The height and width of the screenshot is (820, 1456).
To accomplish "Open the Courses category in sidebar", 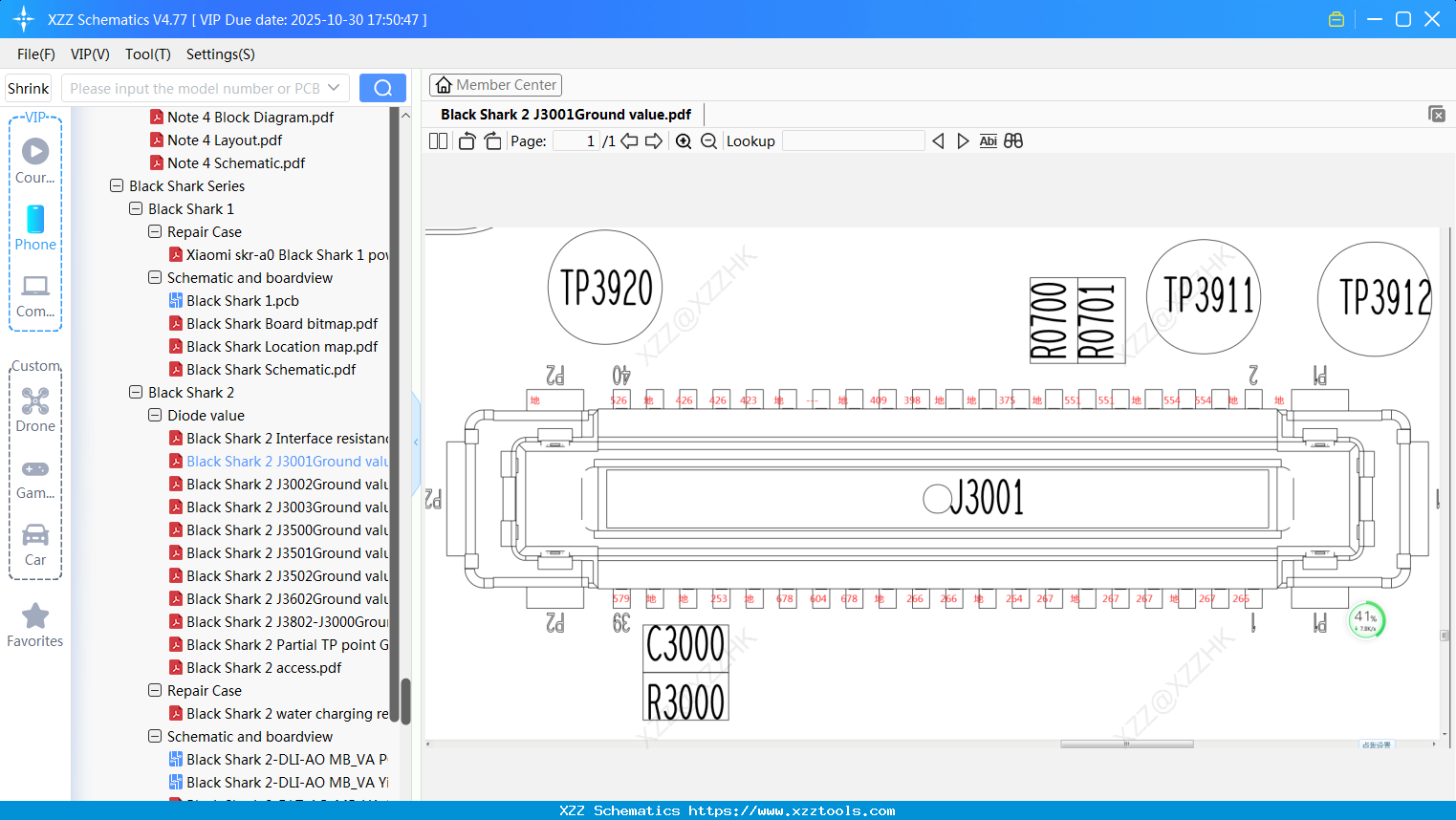I will click(35, 161).
